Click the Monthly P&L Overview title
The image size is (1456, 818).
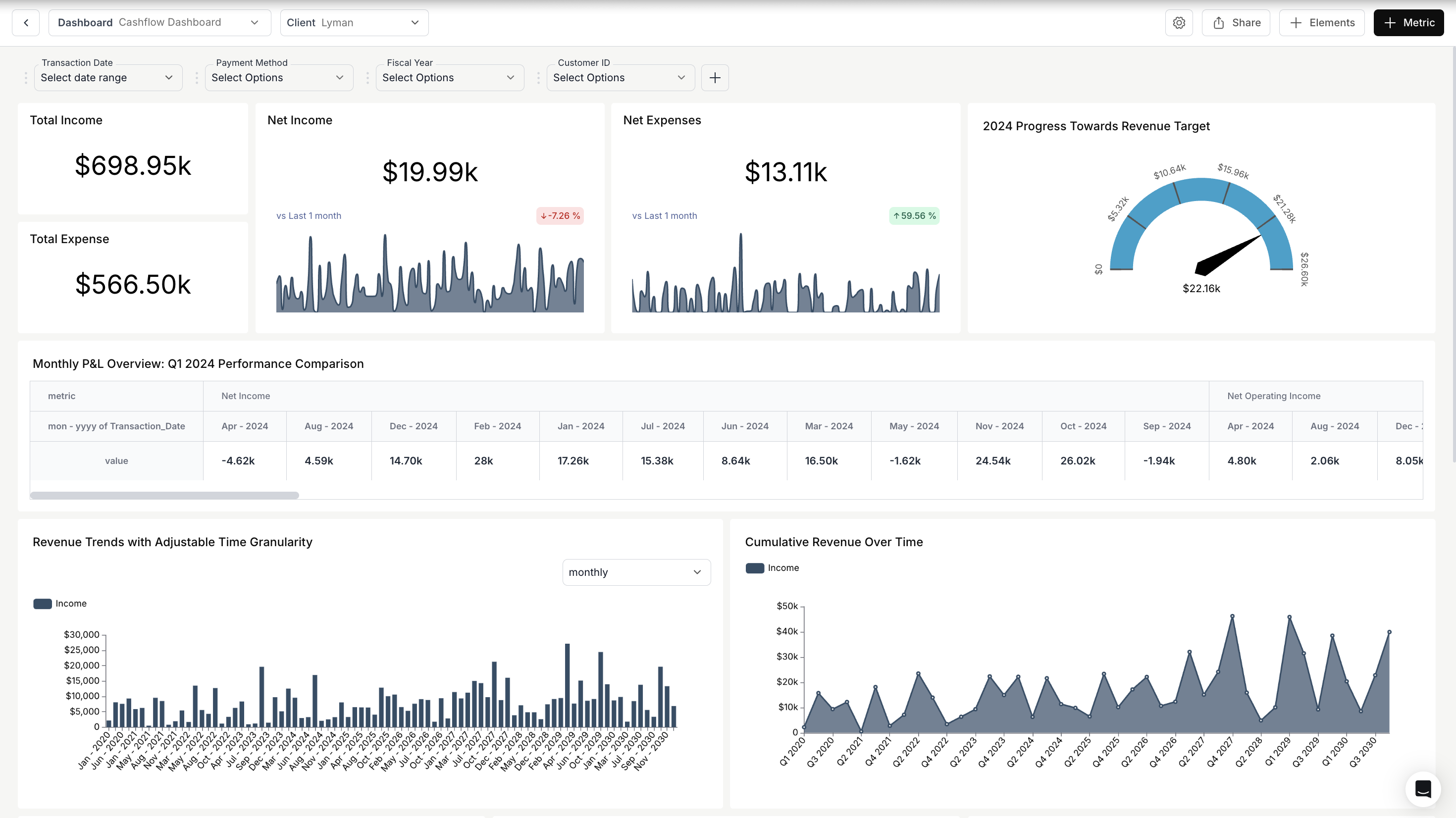[x=198, y=363]
